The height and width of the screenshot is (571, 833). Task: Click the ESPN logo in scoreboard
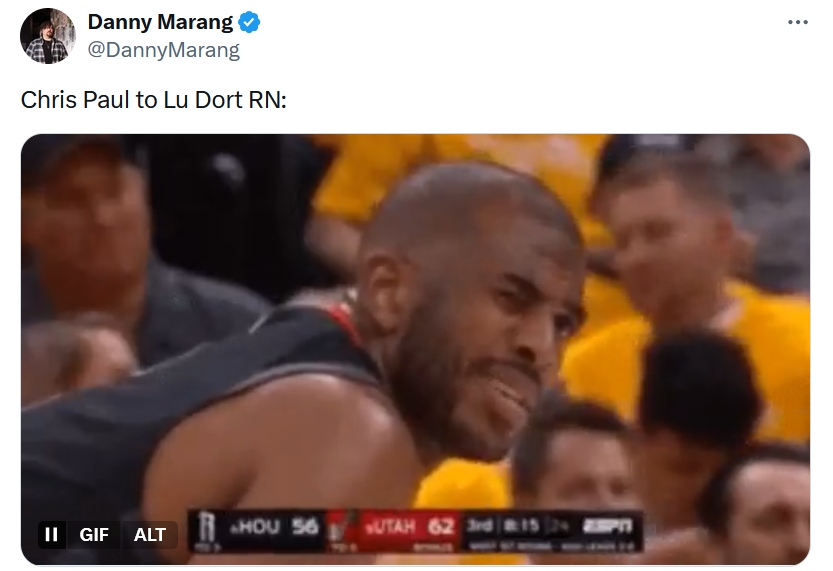607,526
